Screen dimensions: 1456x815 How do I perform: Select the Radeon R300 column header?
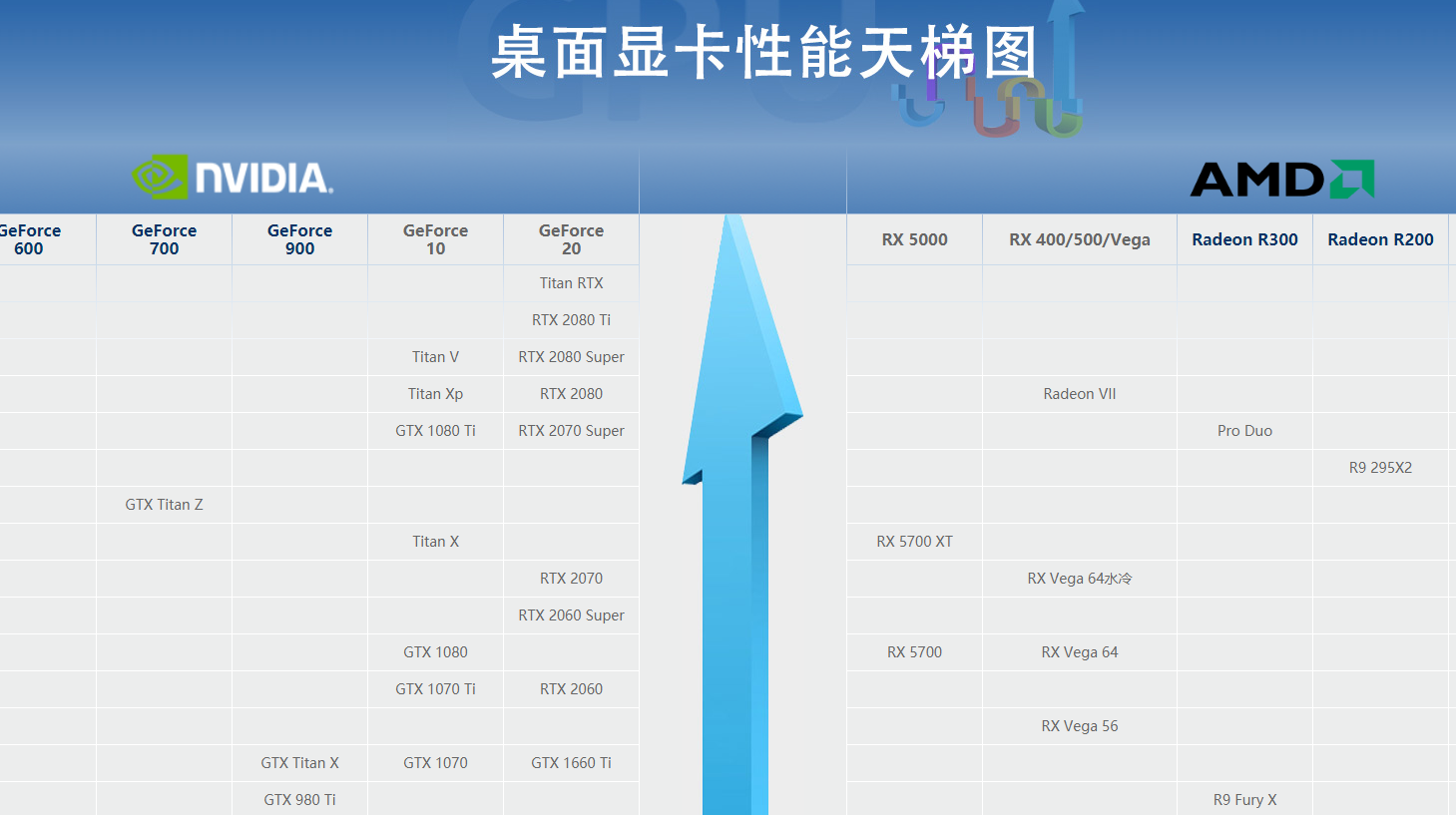point(1245,239)
